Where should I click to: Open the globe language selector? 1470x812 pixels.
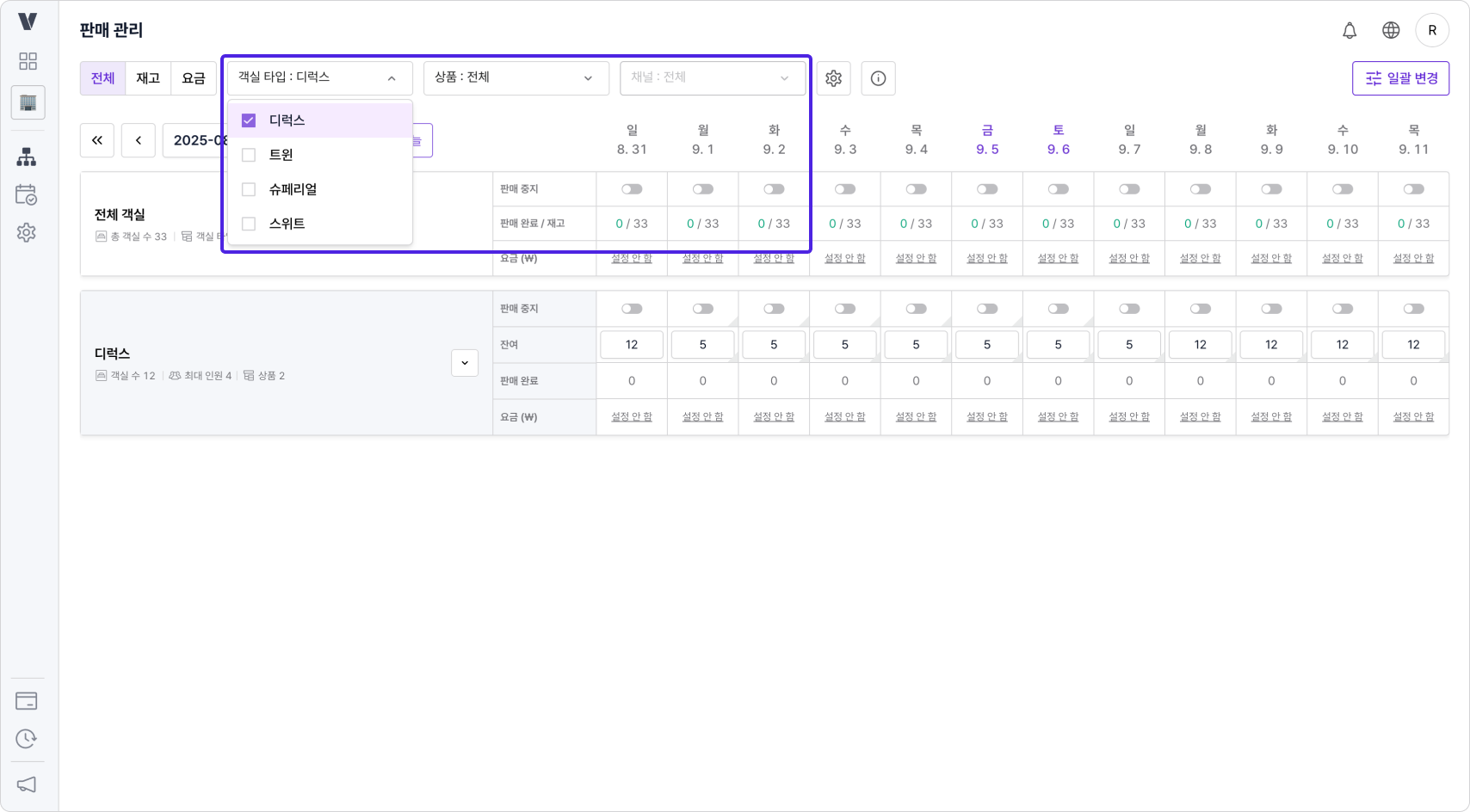point(1391,30)
